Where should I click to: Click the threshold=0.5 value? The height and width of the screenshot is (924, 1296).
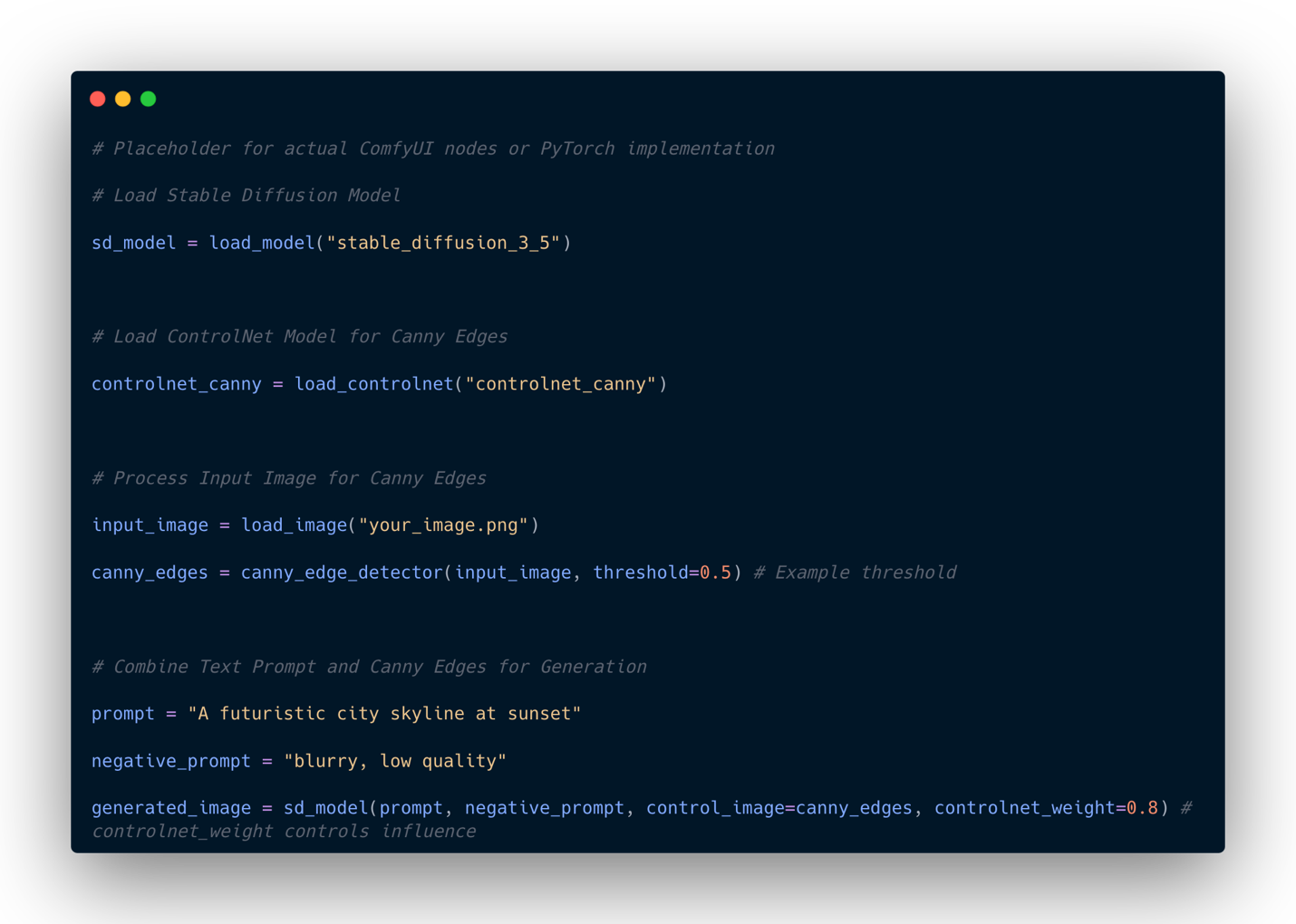(663, 573)
